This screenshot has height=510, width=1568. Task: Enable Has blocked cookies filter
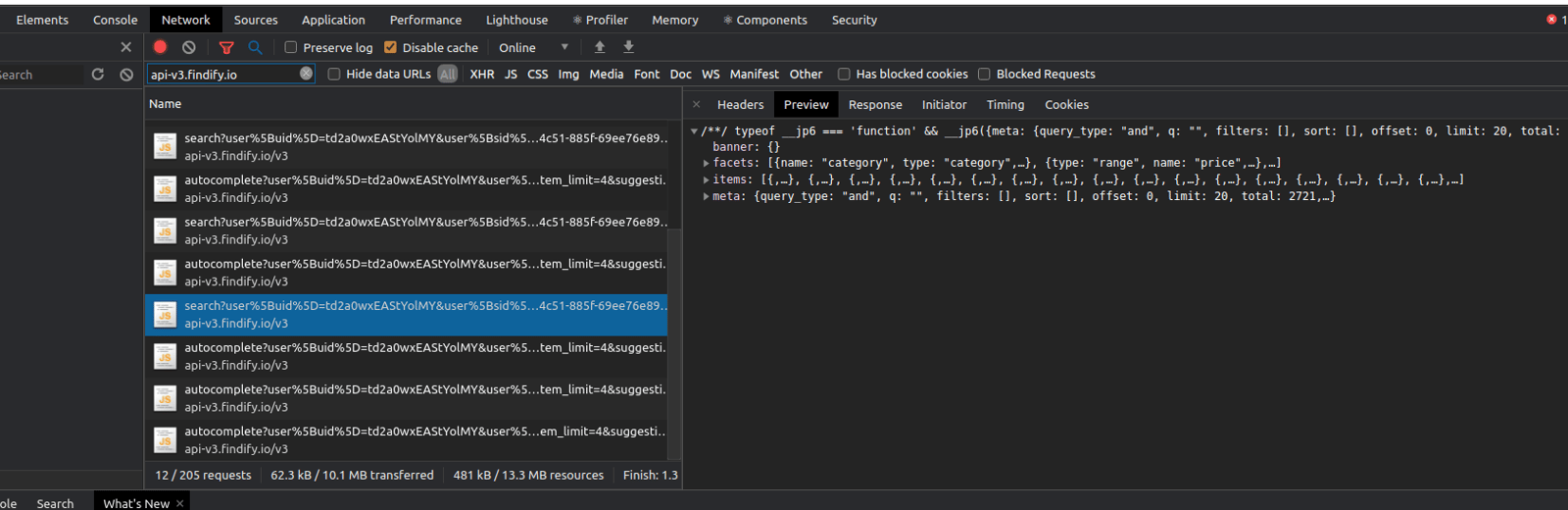[x=844, y=74]
